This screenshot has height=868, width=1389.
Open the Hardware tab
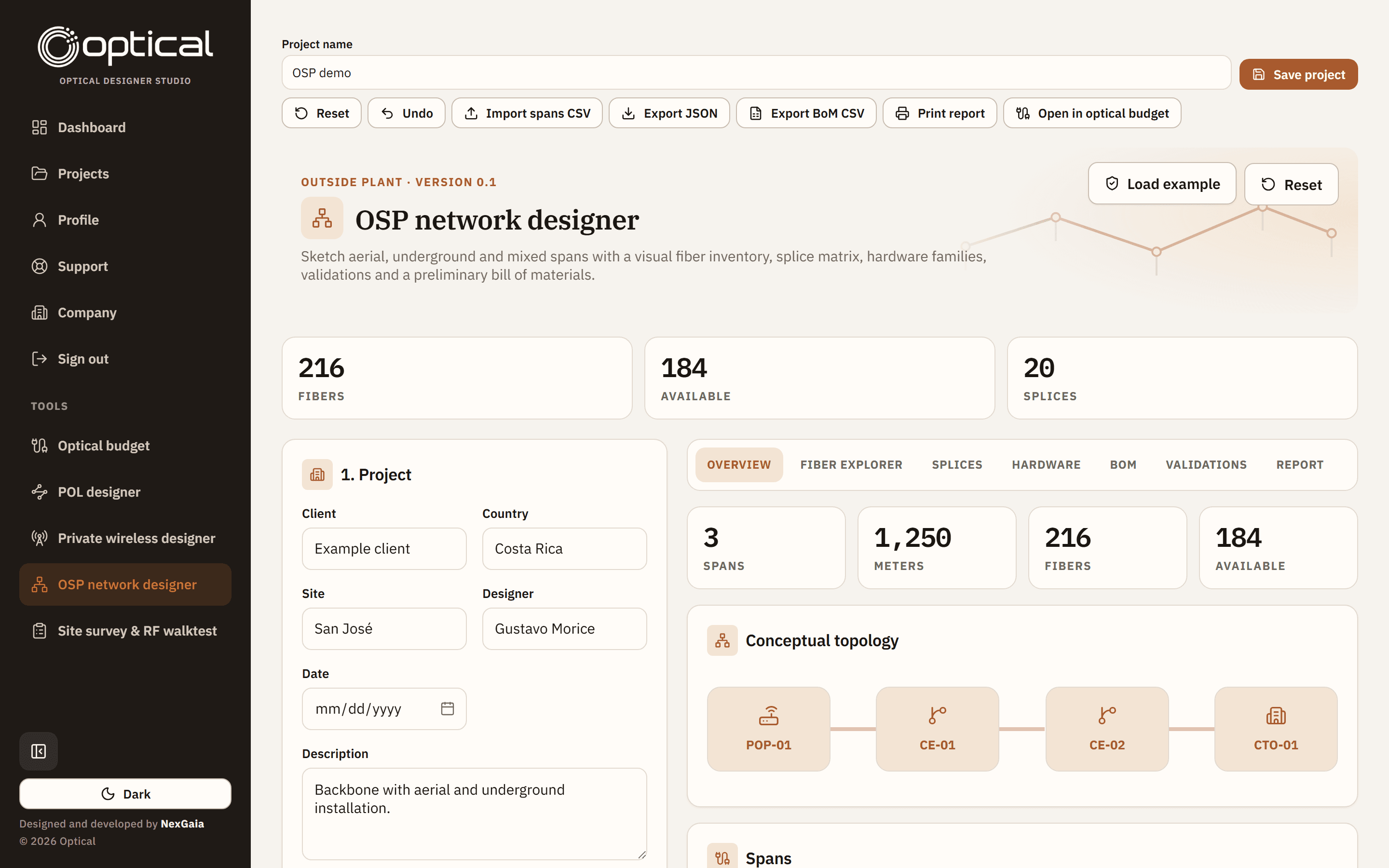[1046, 464]
